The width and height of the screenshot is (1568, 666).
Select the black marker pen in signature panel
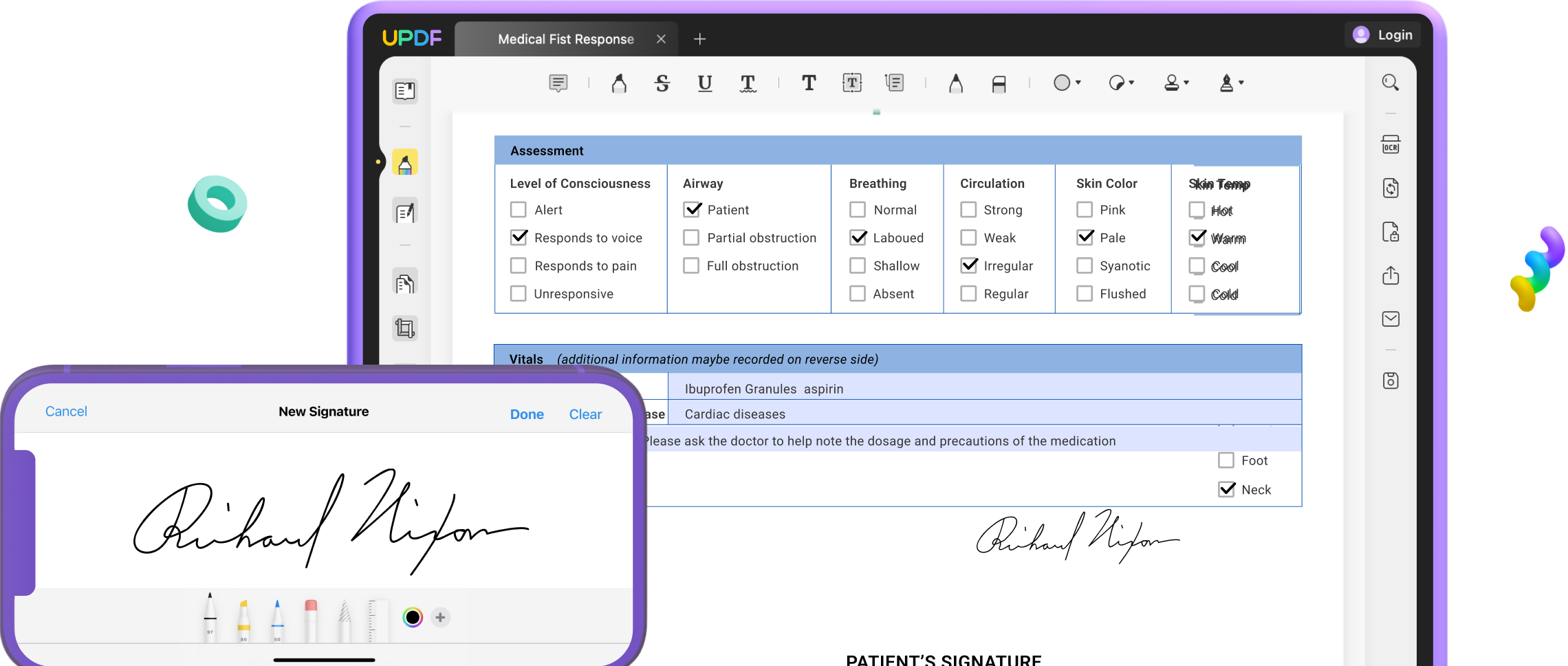coord(210,617)
